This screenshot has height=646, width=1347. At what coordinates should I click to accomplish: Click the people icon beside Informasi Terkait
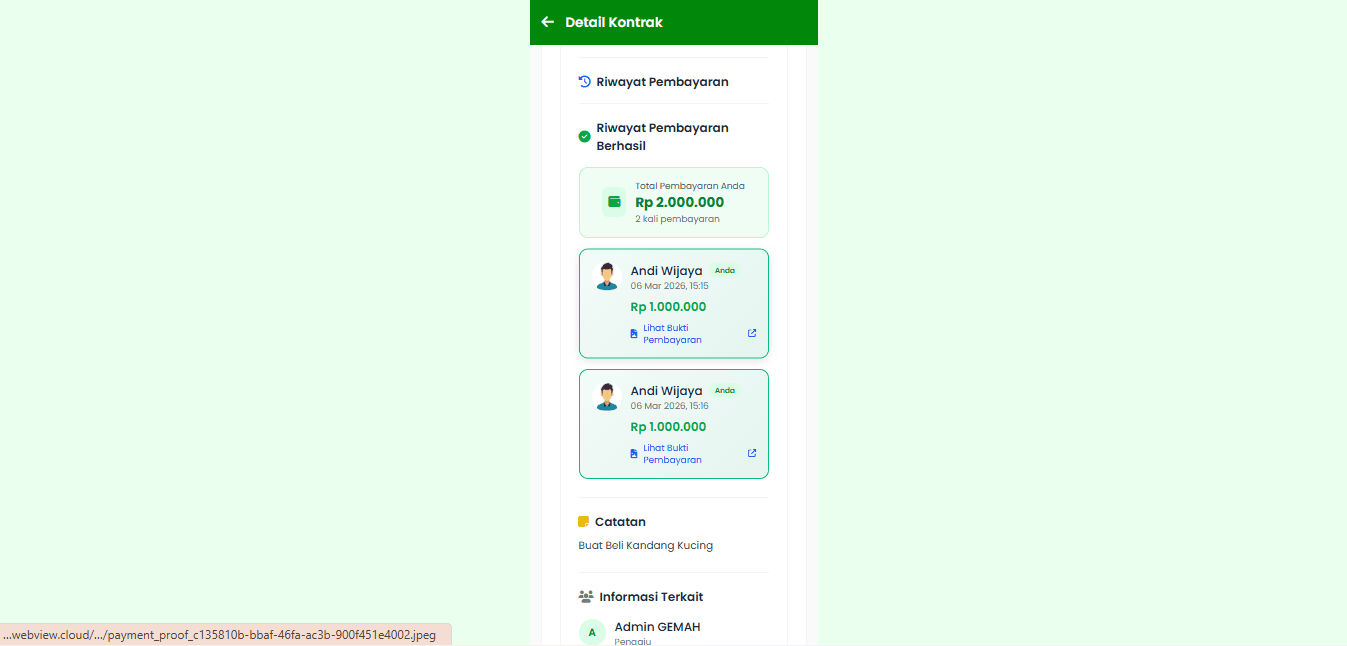[x=584, y=596]
